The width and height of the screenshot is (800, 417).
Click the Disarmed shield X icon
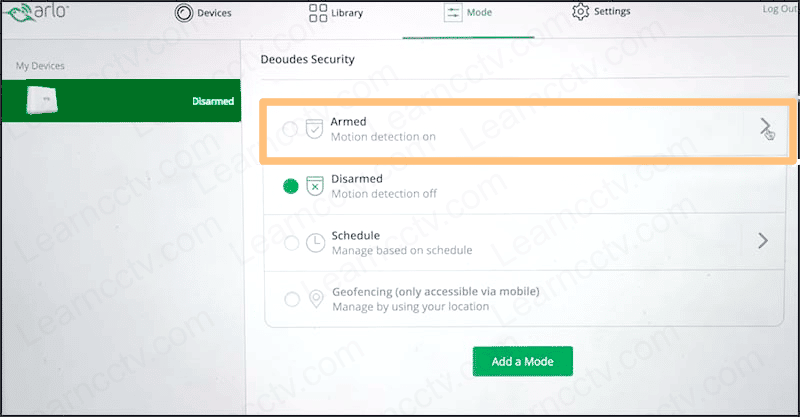tap(314, 186)
